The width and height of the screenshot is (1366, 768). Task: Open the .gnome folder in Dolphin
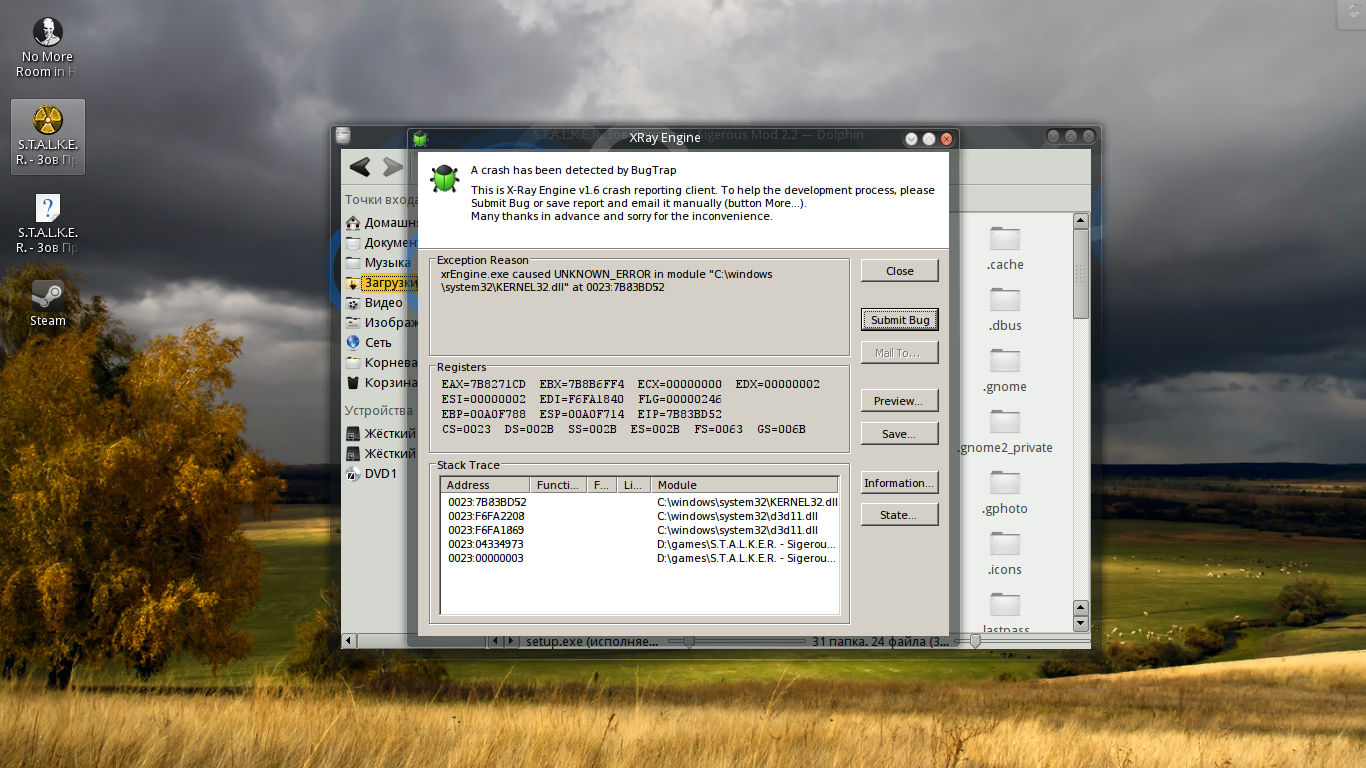[x=1005, y=370]
